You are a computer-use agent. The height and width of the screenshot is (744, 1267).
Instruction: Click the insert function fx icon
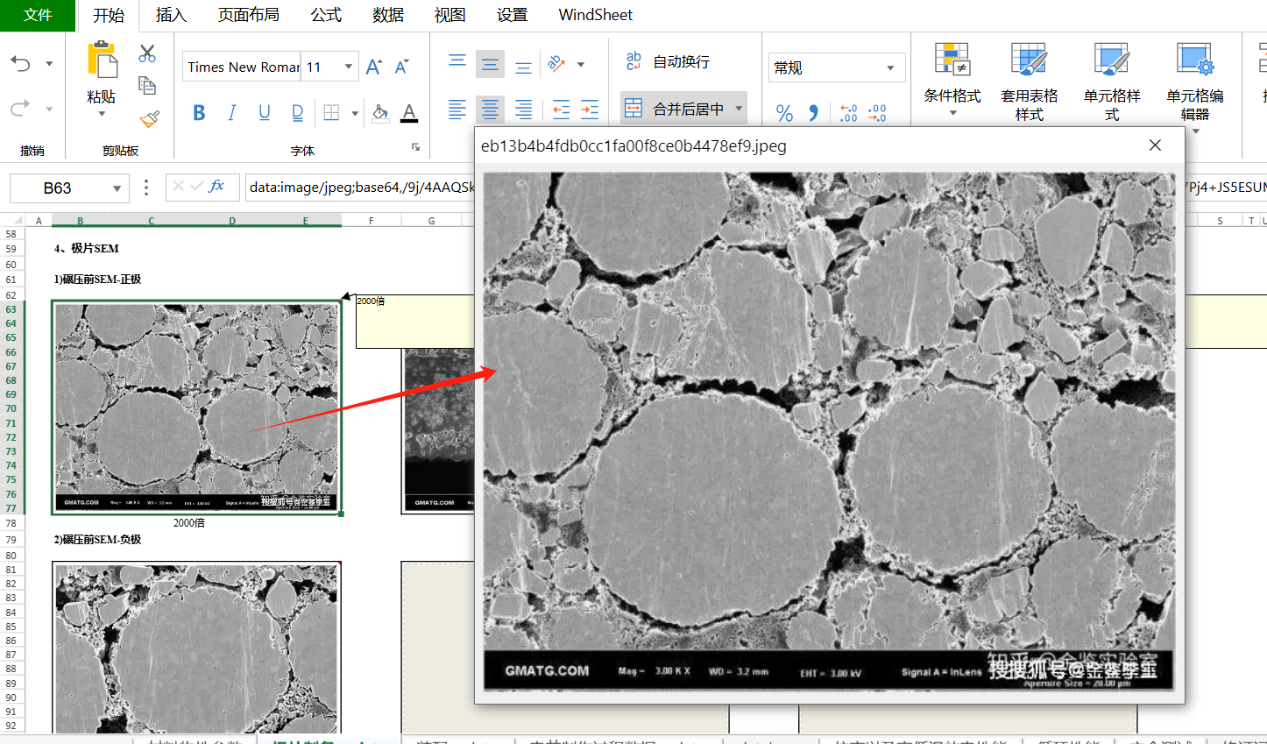(x=217, y=187)
